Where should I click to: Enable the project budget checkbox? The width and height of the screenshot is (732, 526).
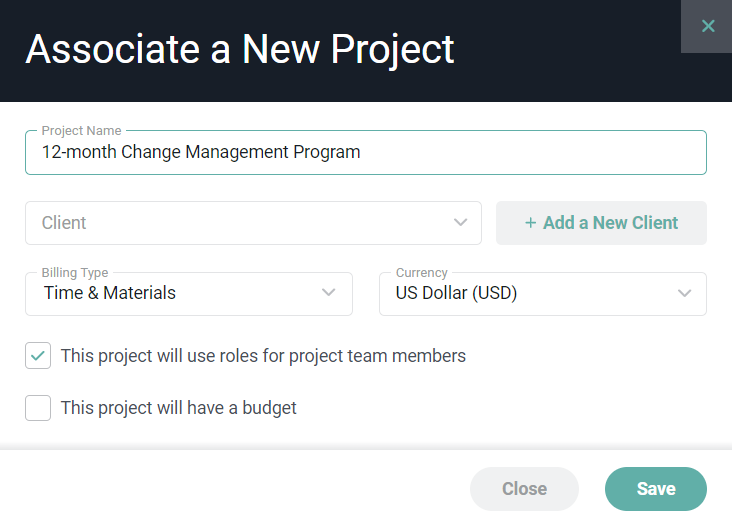38,408
